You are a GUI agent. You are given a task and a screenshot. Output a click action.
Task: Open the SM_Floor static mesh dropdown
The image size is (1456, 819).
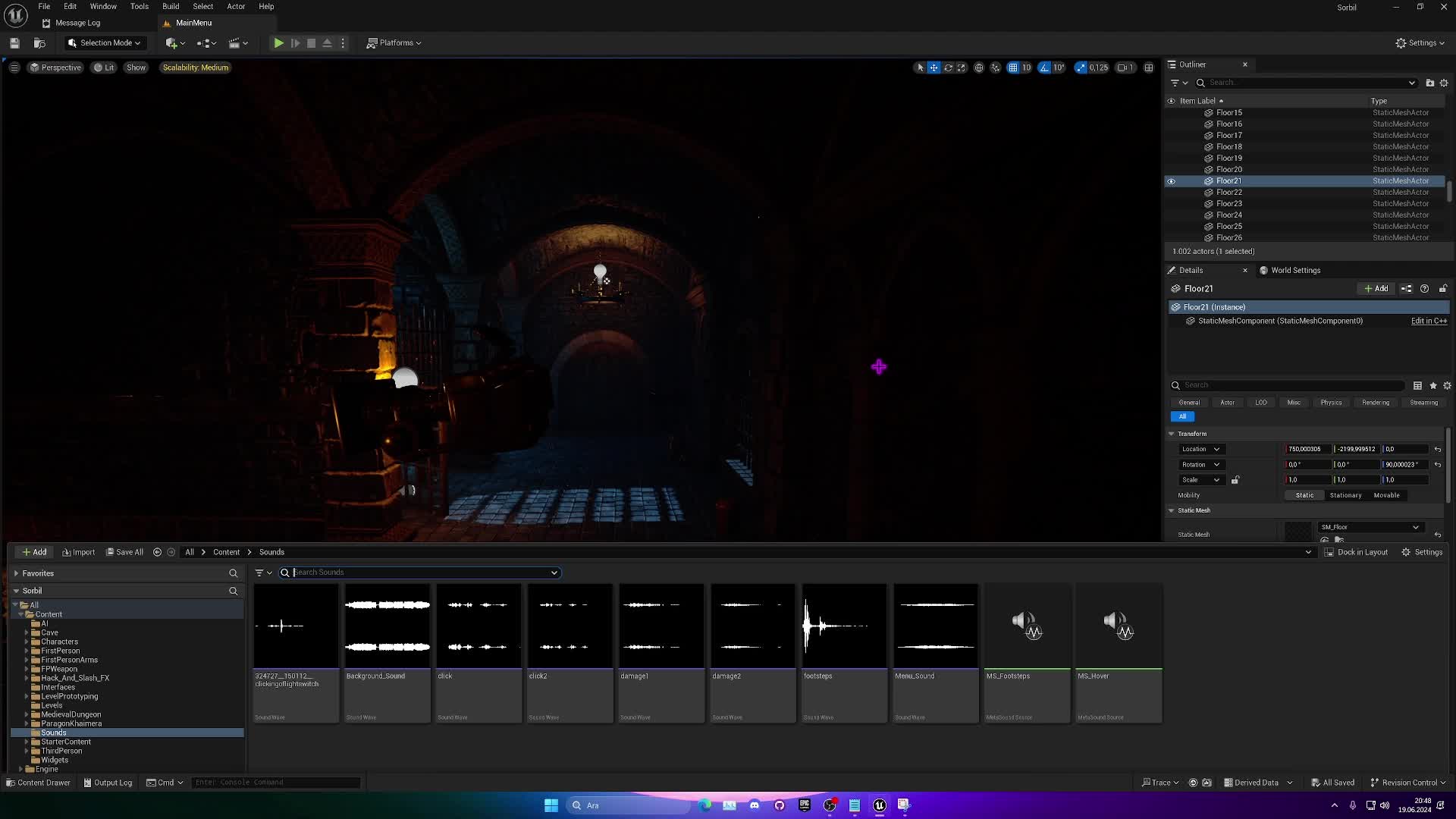[1370, 527]
